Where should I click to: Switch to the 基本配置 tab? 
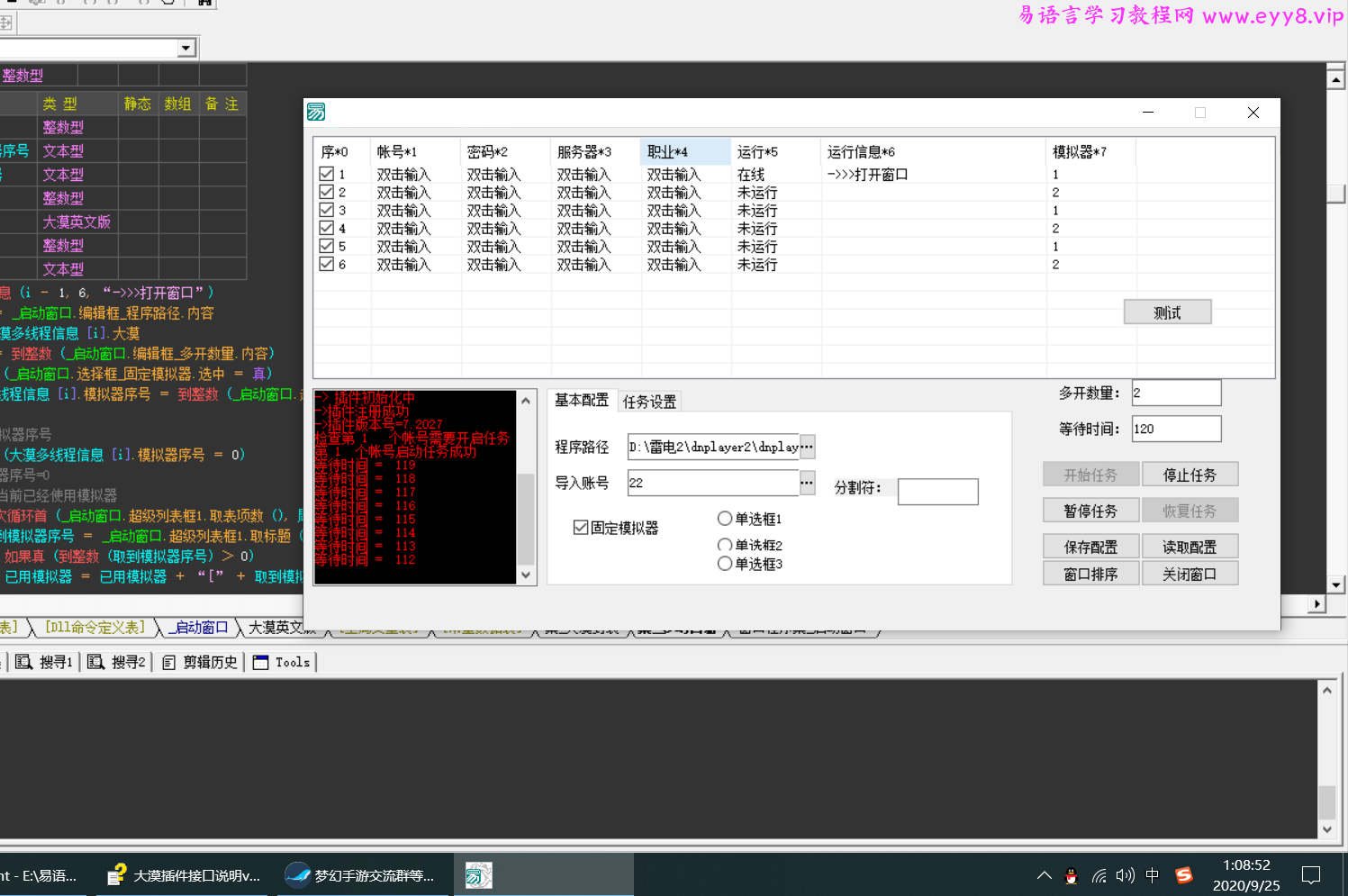pyautogui.click(x=582, y=401)
